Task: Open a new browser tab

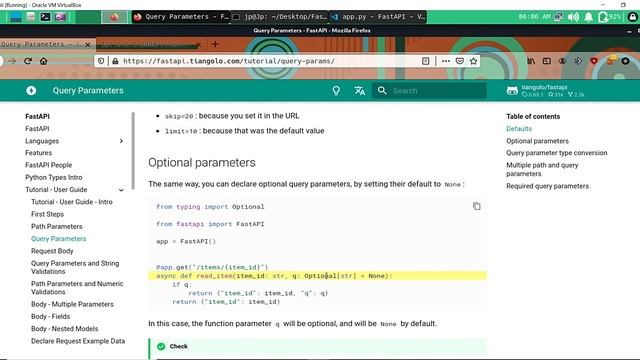Action: pos(215,44)
